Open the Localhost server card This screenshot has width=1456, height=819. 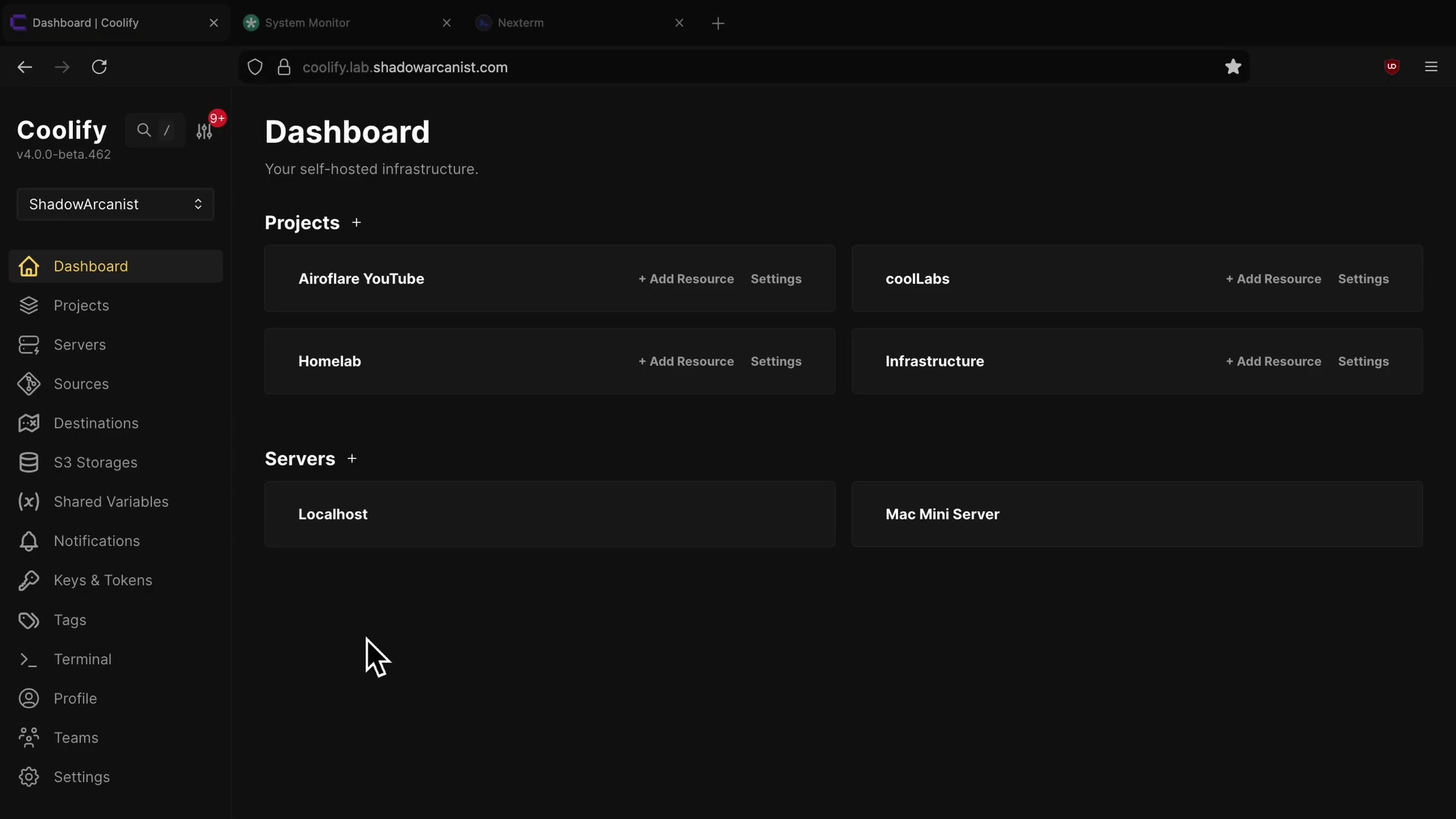click(550, 514)
